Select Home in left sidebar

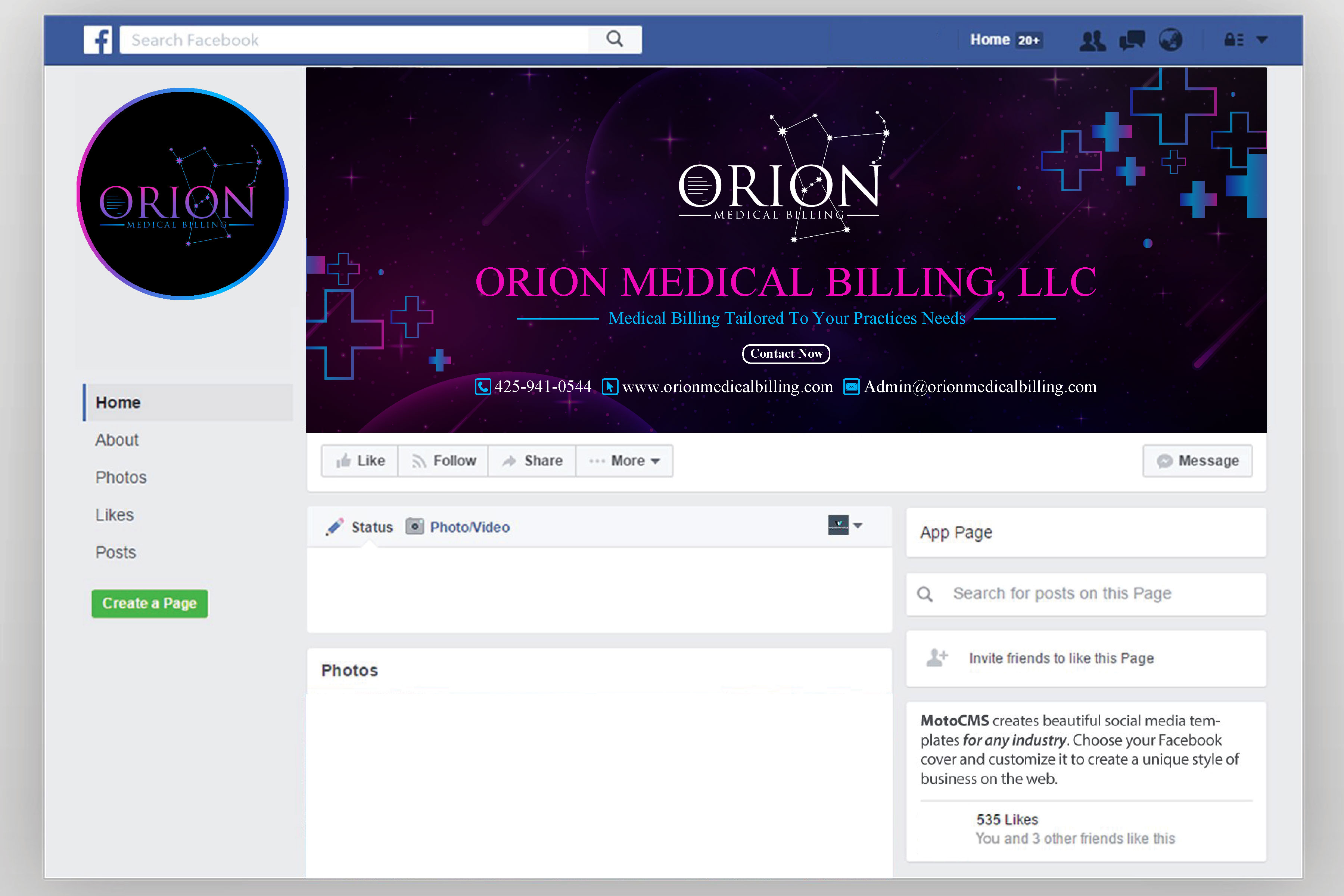[188, 402]
